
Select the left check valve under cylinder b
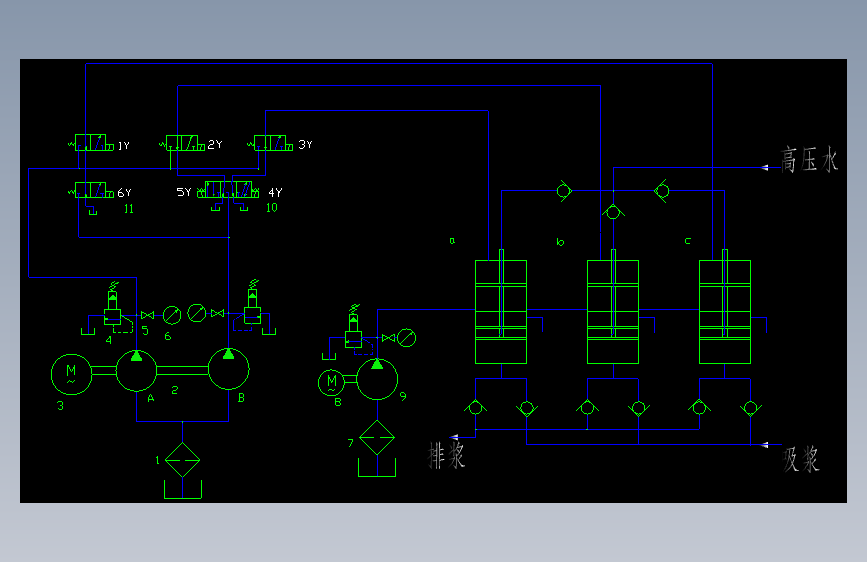coord(587,408)
